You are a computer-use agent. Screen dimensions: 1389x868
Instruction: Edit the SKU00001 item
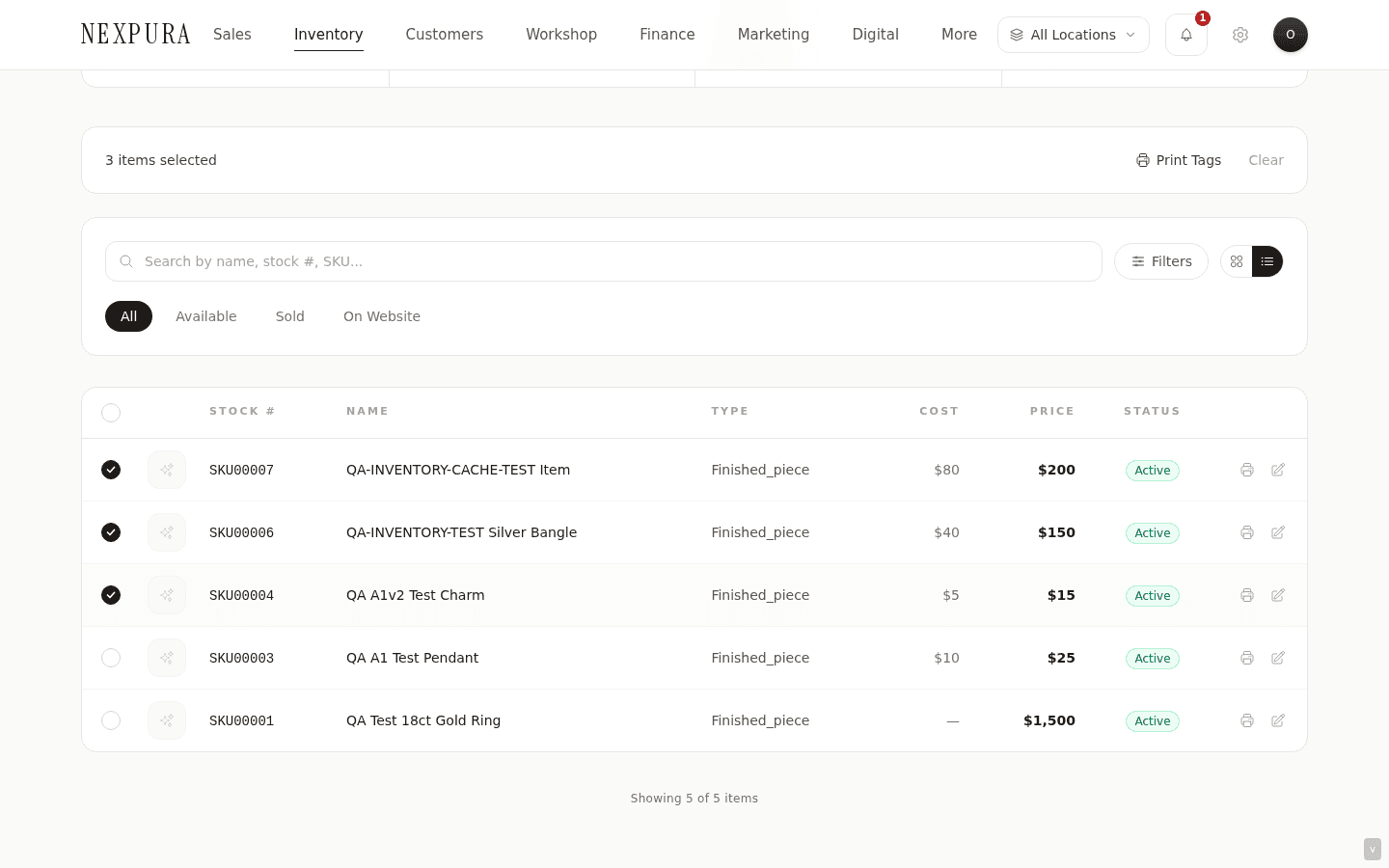click(1278, 720)
